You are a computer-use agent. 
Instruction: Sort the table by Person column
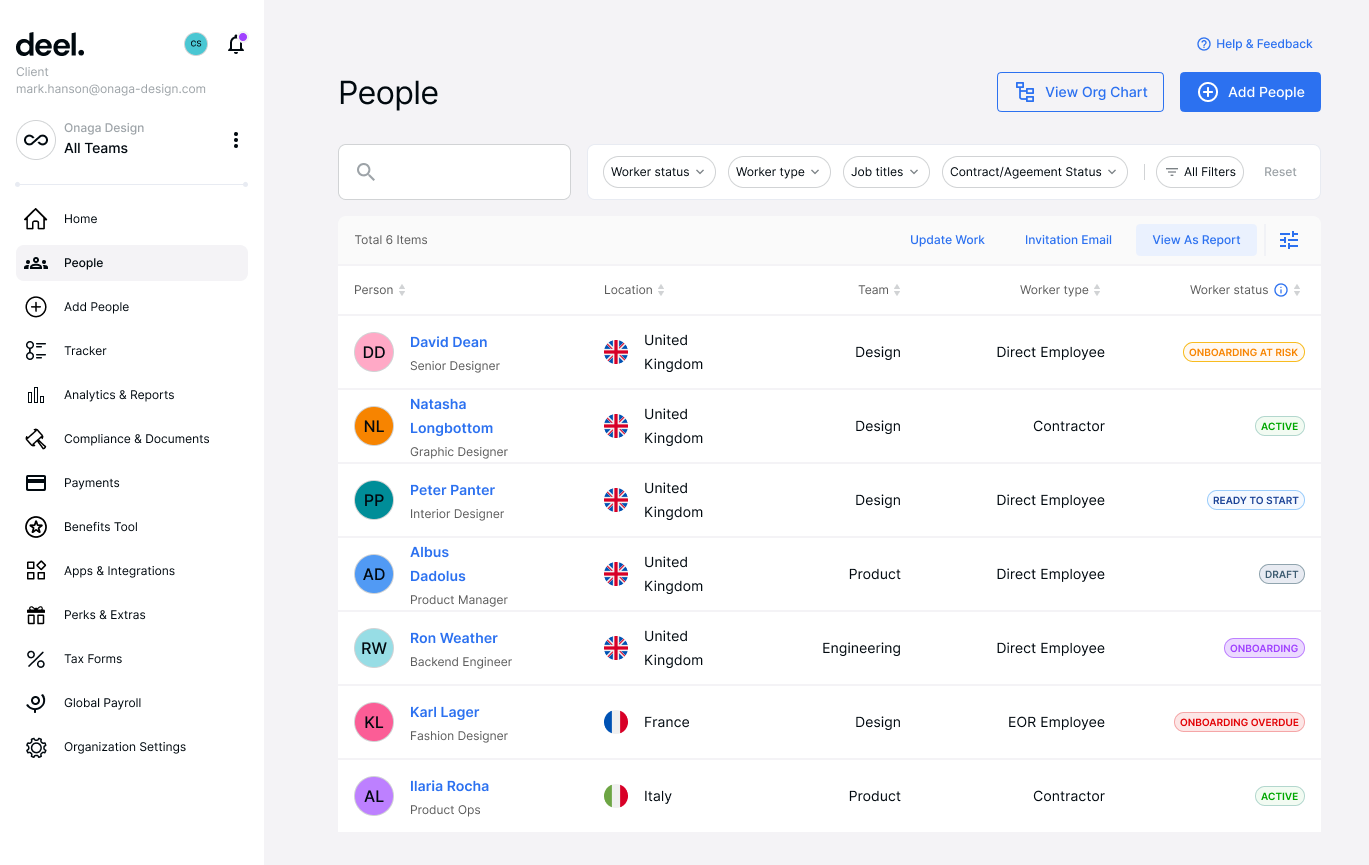(402, 289)
